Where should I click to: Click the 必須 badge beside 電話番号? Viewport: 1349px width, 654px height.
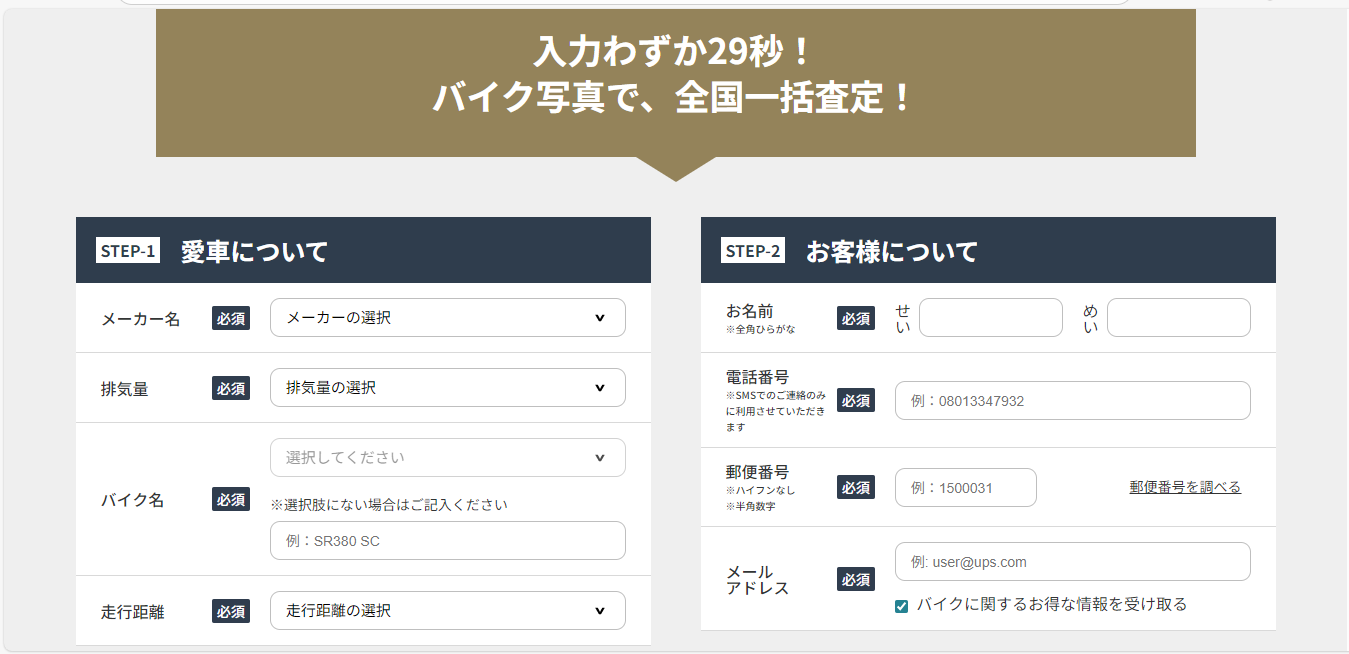pyautogui.click(x=856, y=400)
